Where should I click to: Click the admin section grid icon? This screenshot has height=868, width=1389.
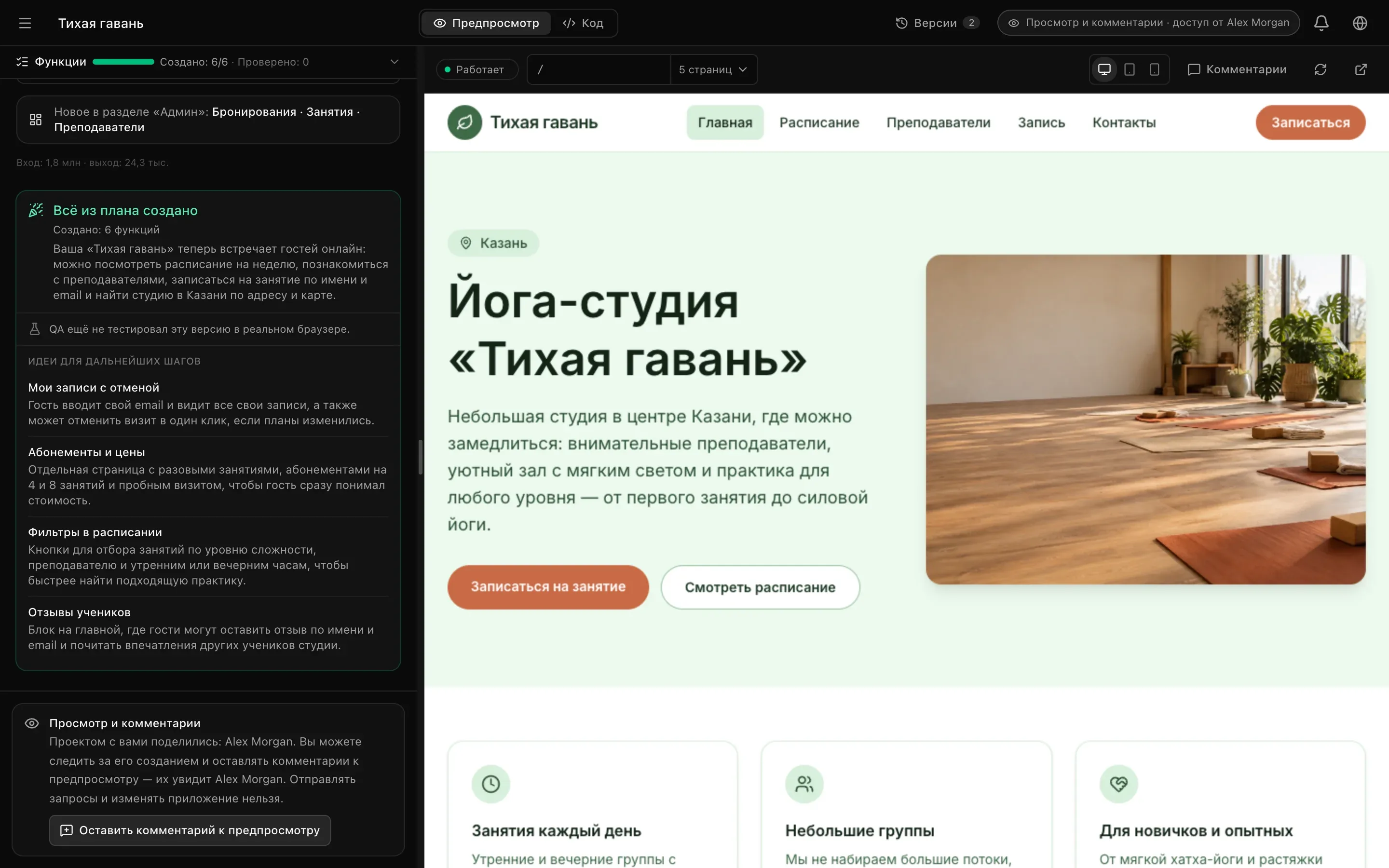(36, 120)
